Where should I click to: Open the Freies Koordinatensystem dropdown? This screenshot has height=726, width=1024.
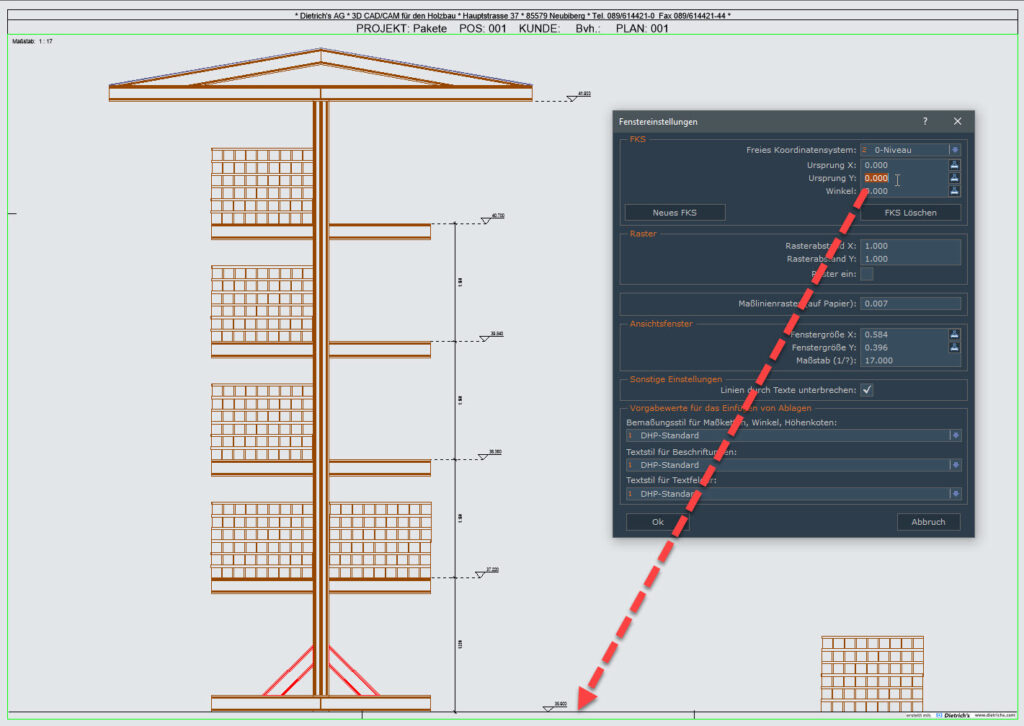pyautogui.click(x=954, y=150)
